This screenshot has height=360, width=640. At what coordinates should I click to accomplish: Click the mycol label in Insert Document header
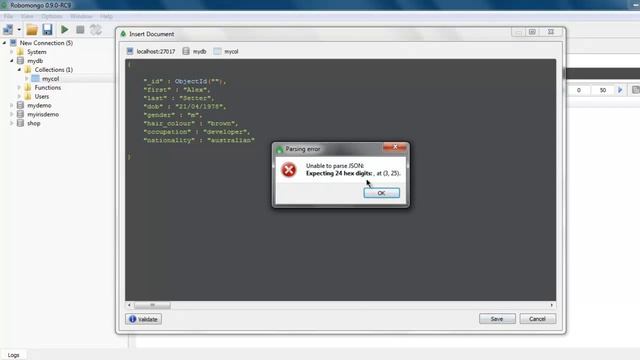pyautogui.click(x=231, y=51)
